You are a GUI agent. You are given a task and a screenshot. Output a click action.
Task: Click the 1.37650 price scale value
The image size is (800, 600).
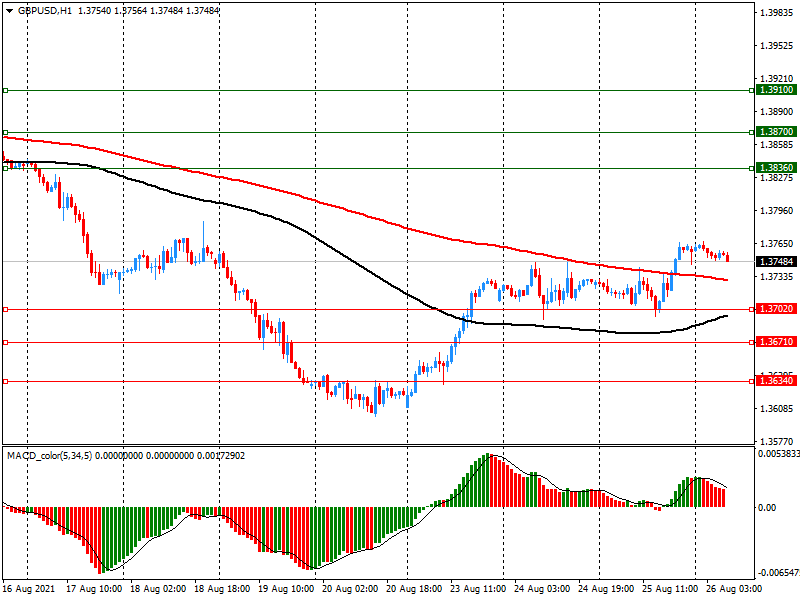[777, 243]
